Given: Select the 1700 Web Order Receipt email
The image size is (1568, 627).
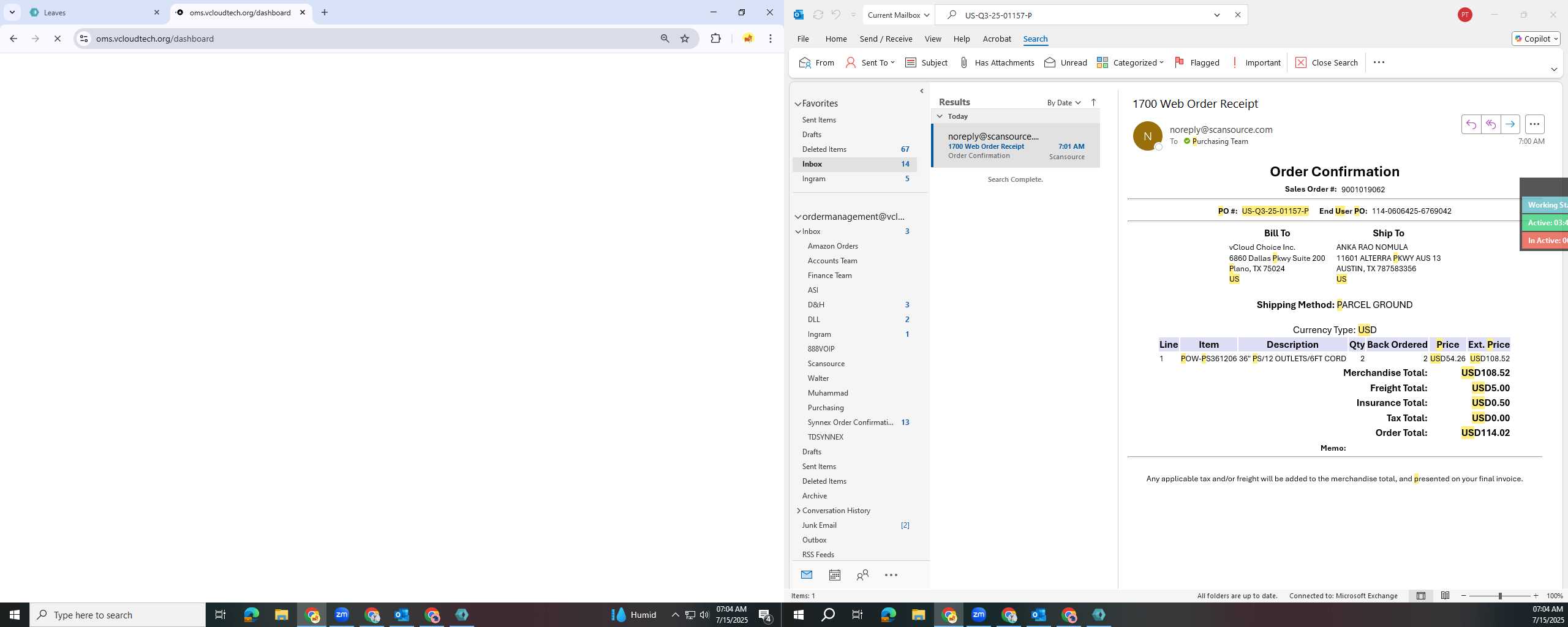Looking at the screenshot, I should click(x=1016, y=146).
